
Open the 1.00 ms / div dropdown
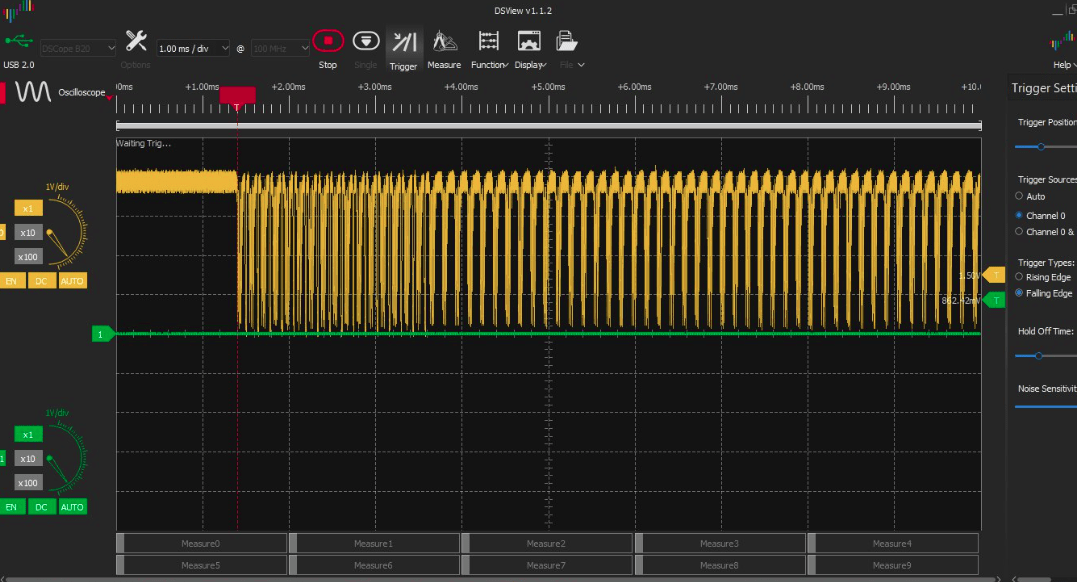(194, 48)
